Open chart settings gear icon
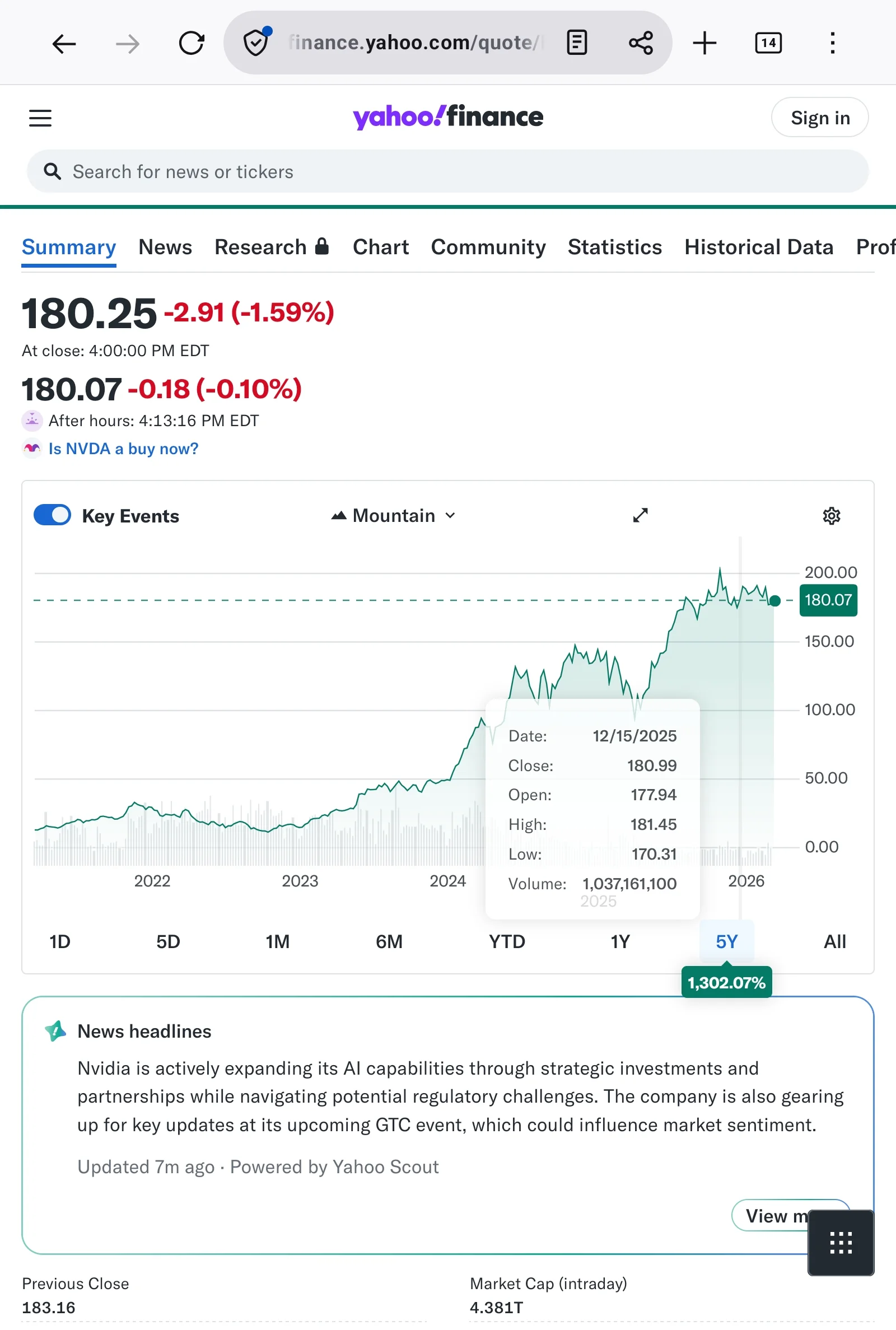 pyautogui.click(x=831, y=516)
